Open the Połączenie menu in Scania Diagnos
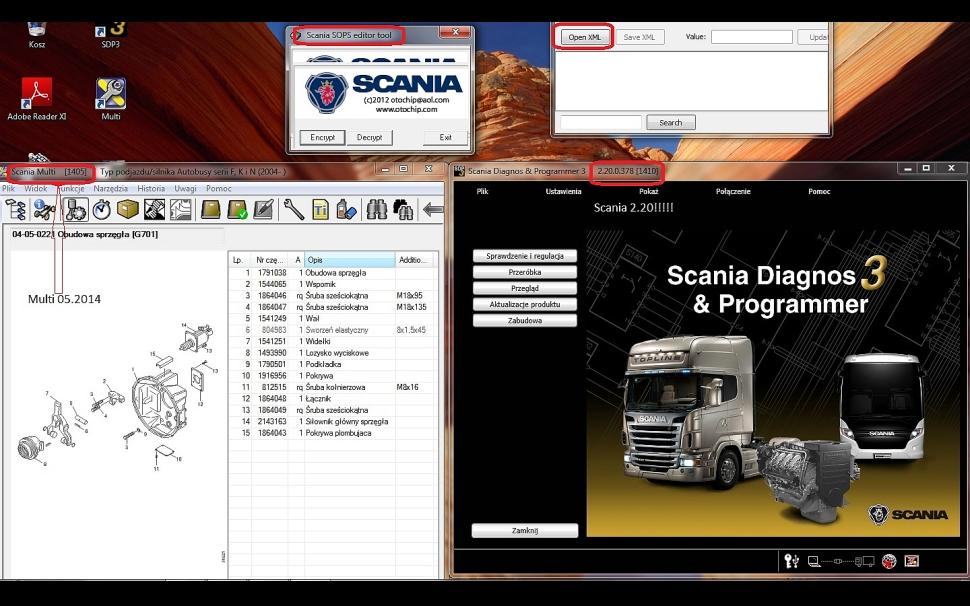 point(733,192)
